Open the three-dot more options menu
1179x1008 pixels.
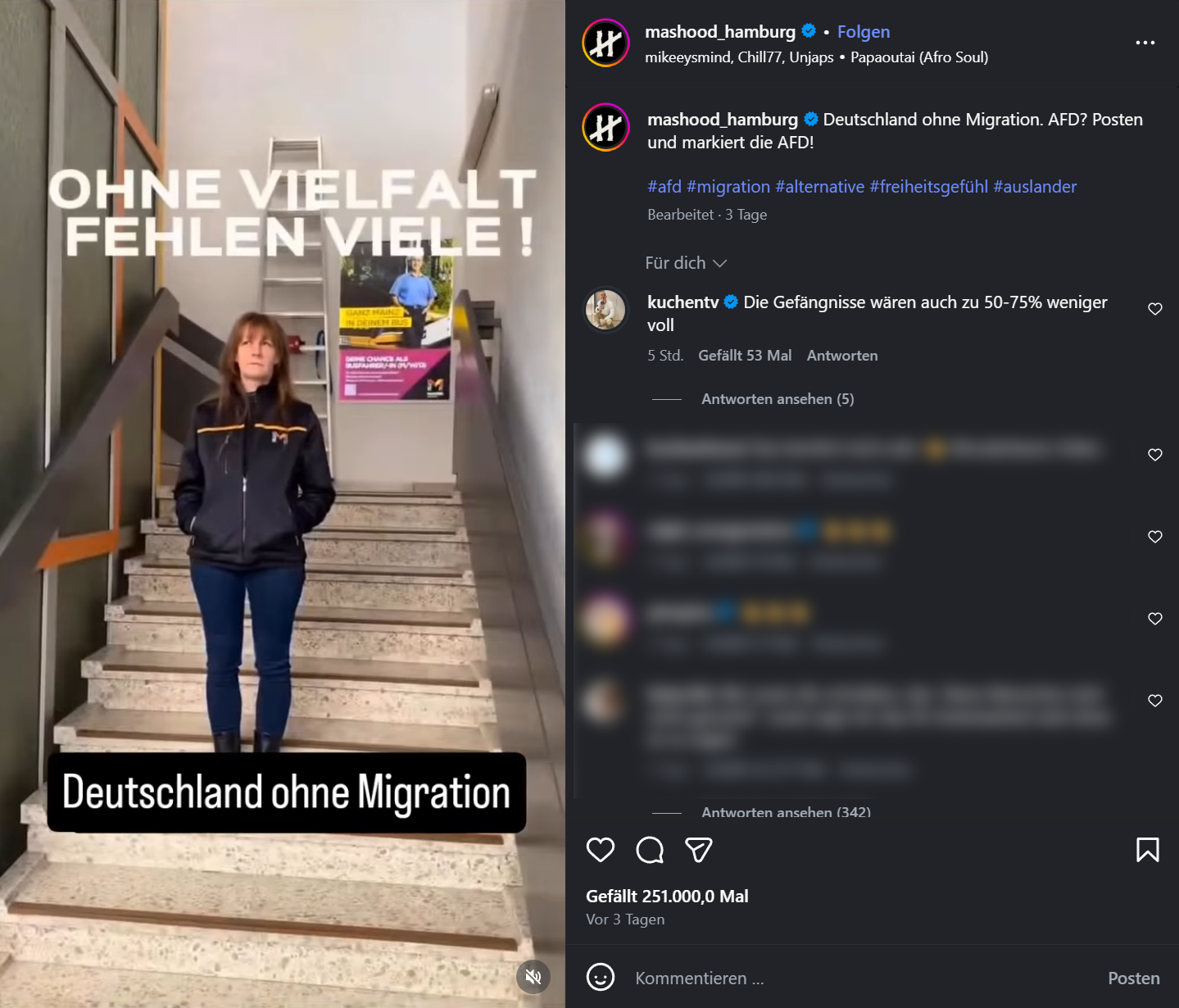(1145, 43)
